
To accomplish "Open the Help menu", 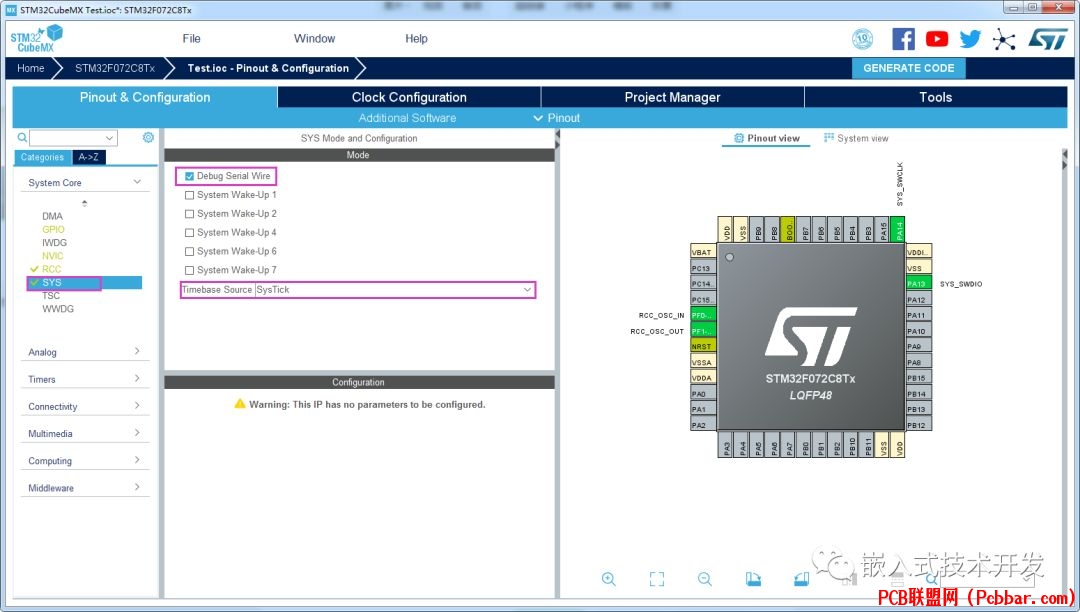I will tap(416, 39).
